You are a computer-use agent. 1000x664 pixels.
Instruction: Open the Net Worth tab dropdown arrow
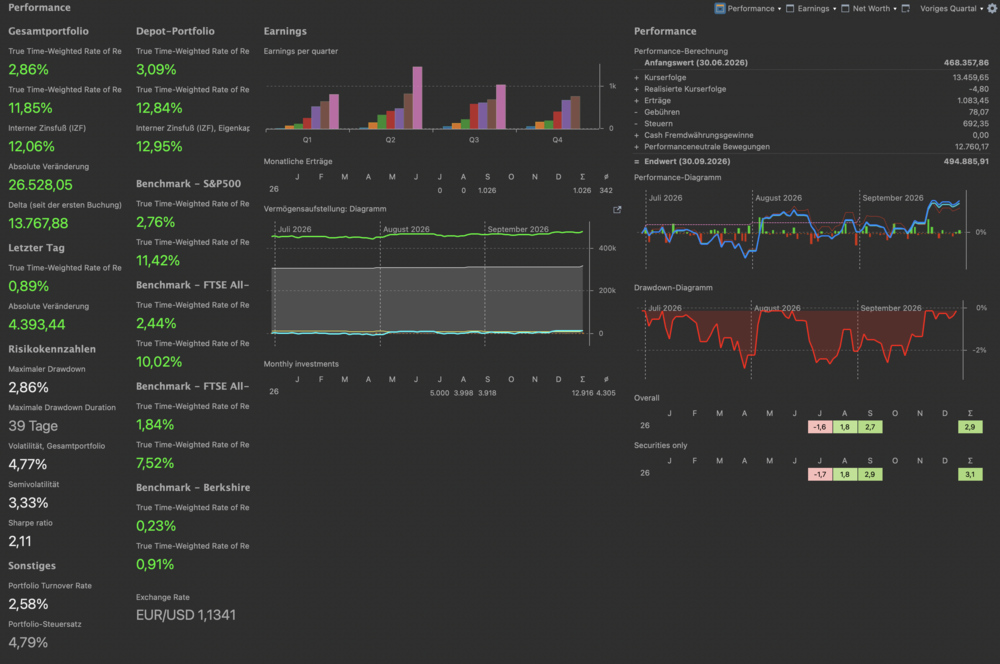[x=895, y=9]
